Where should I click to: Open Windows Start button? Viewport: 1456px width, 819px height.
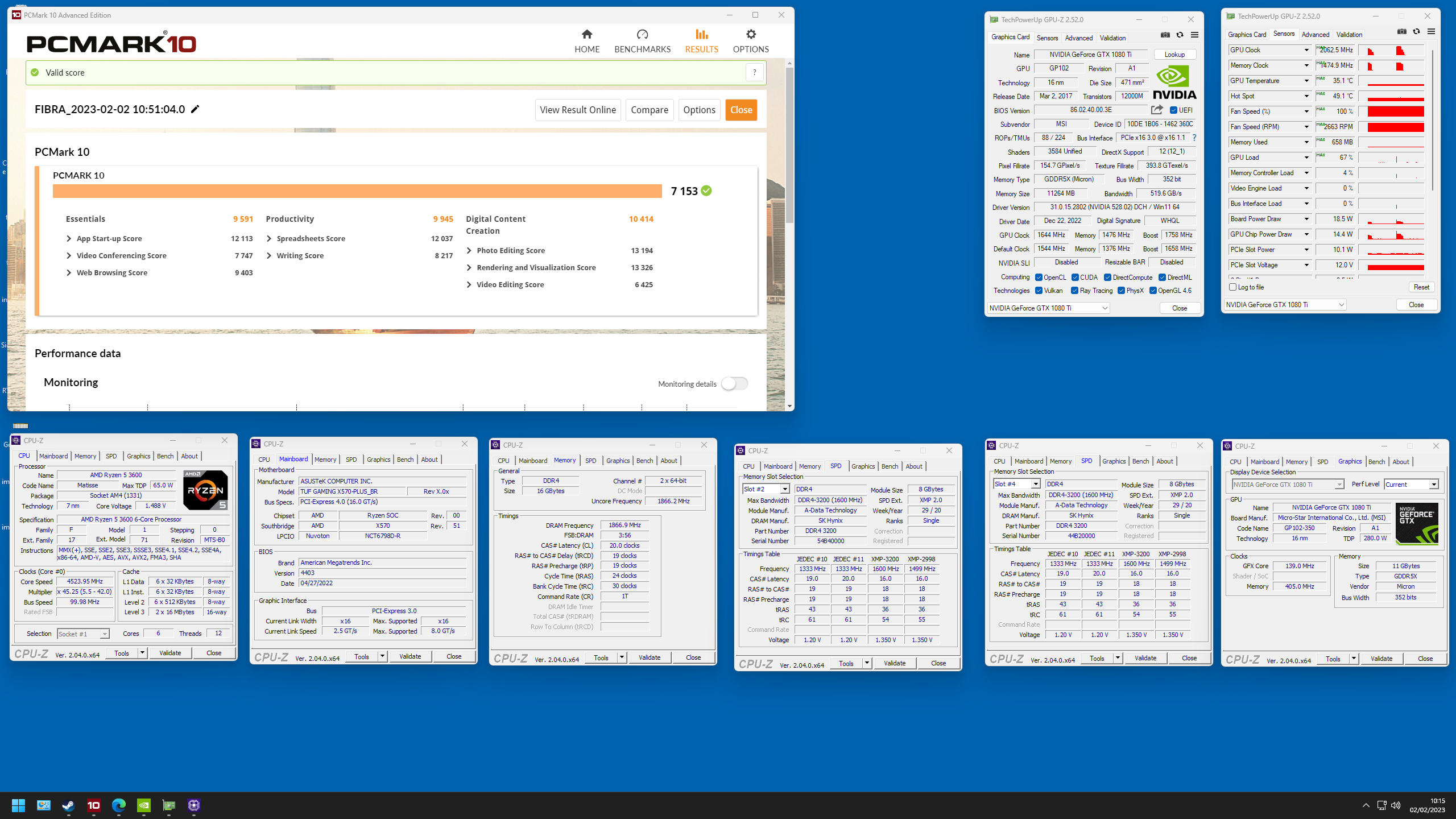(18, 805)
